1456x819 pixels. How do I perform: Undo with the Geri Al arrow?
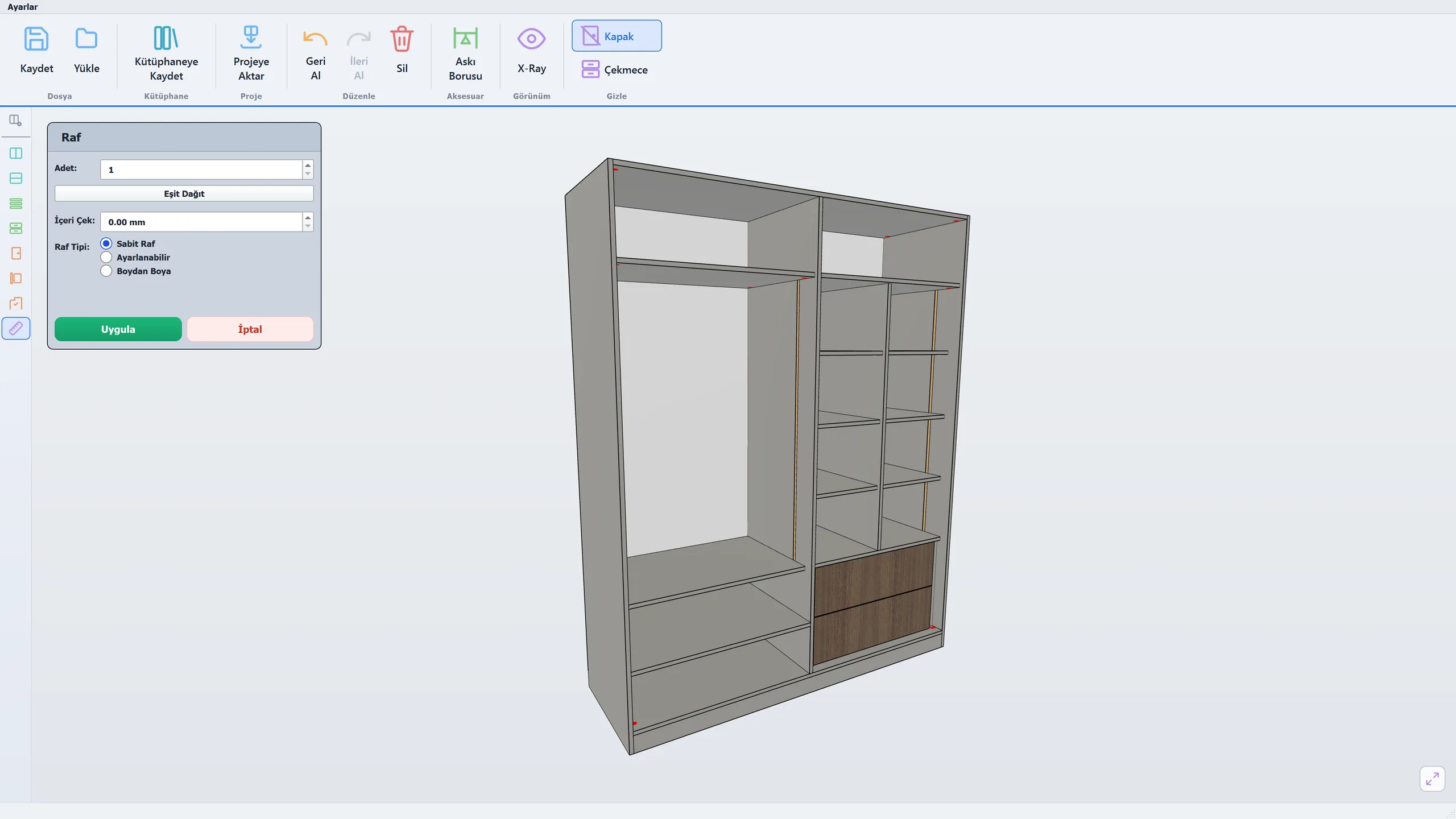[x=315, y=39]
